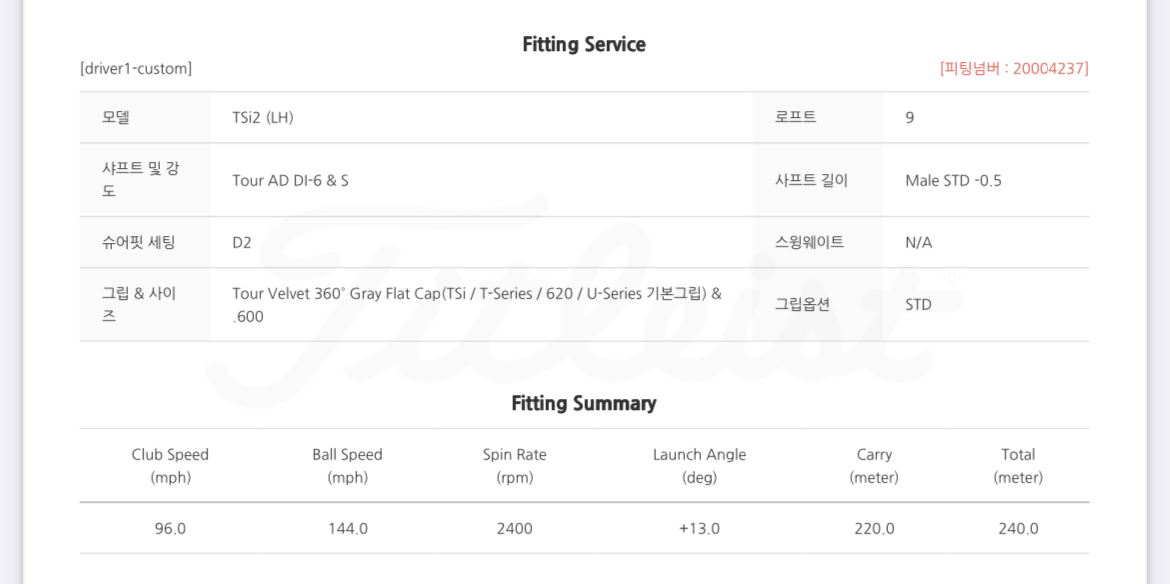The height and width of the screenshot is (584, 1170).
Task: Click the red fitting number 20004237
Action: (x=1014, y=69)
